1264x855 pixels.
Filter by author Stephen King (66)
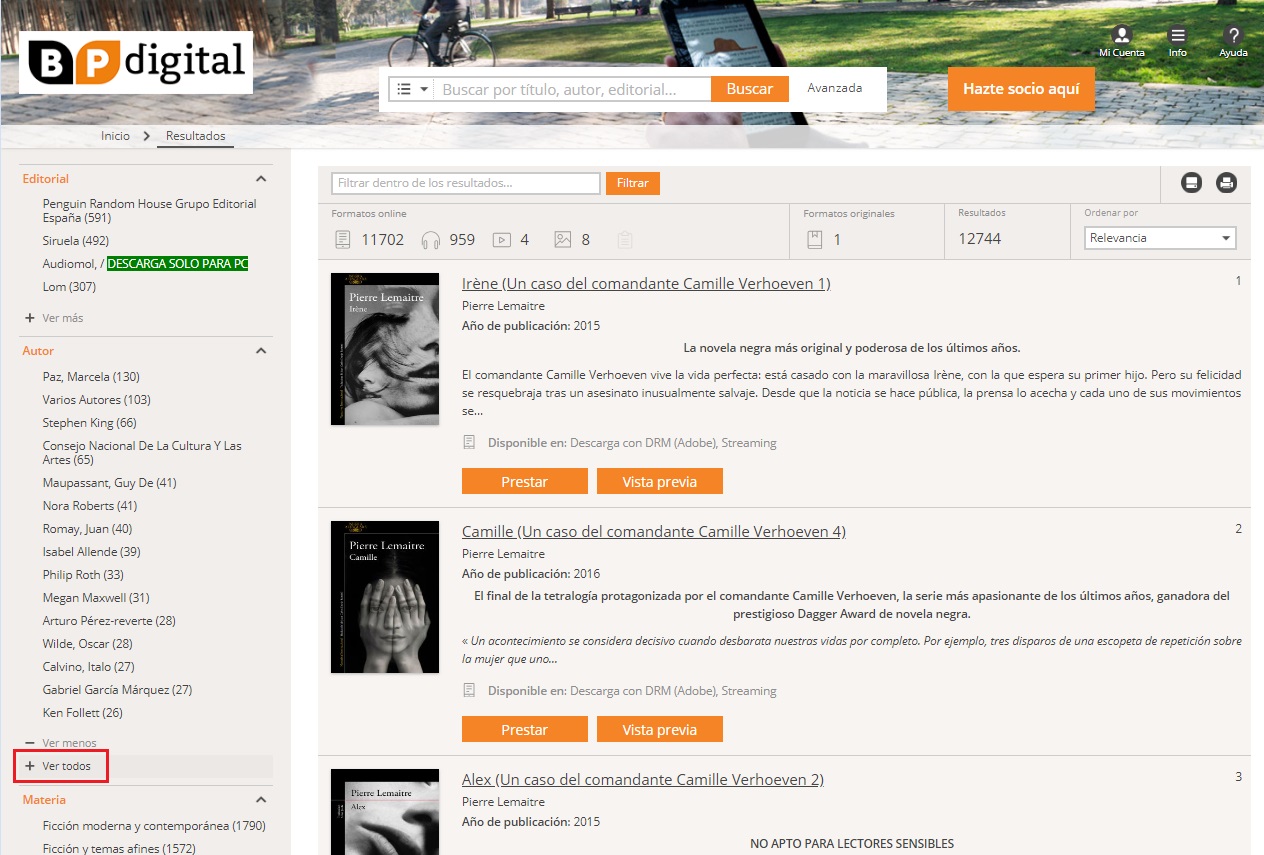click(x=90, y=423)
